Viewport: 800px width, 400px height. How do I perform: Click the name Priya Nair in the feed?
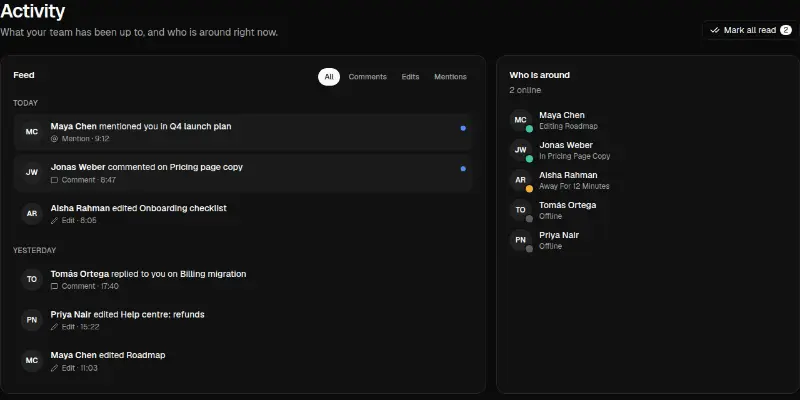tap(71, 314)
